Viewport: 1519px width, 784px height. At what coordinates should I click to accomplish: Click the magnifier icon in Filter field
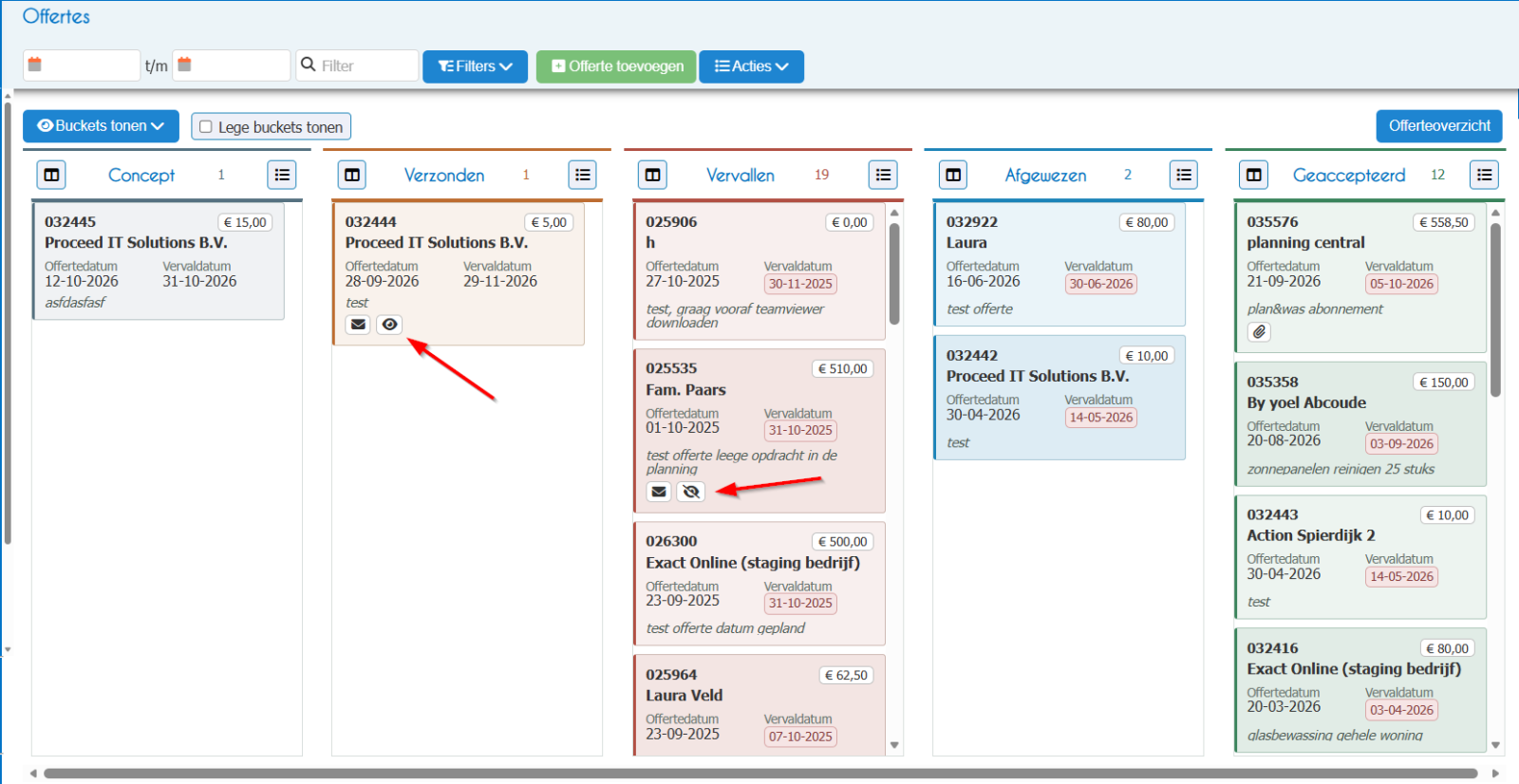pyautogui.click(x=308, y=65)
